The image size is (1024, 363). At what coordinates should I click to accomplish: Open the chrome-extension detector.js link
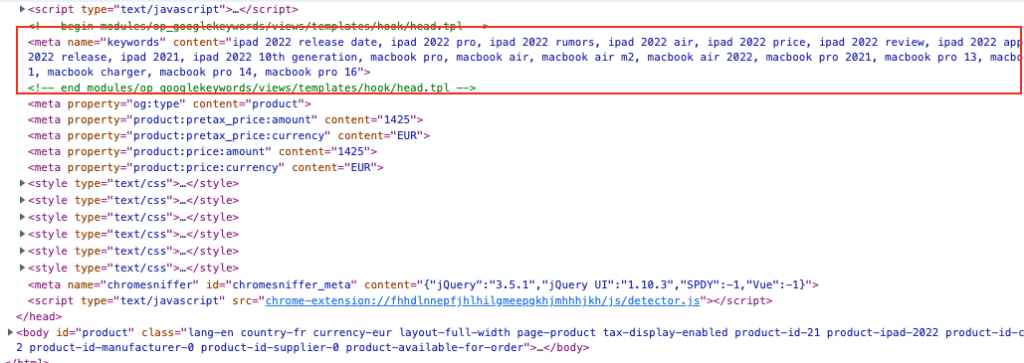click(x=482, y=300)
